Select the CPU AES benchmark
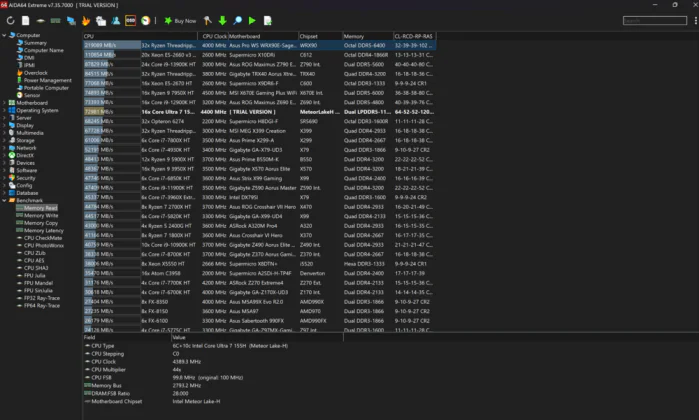This screenshot has height=420, width=699. tap(34, 261)
